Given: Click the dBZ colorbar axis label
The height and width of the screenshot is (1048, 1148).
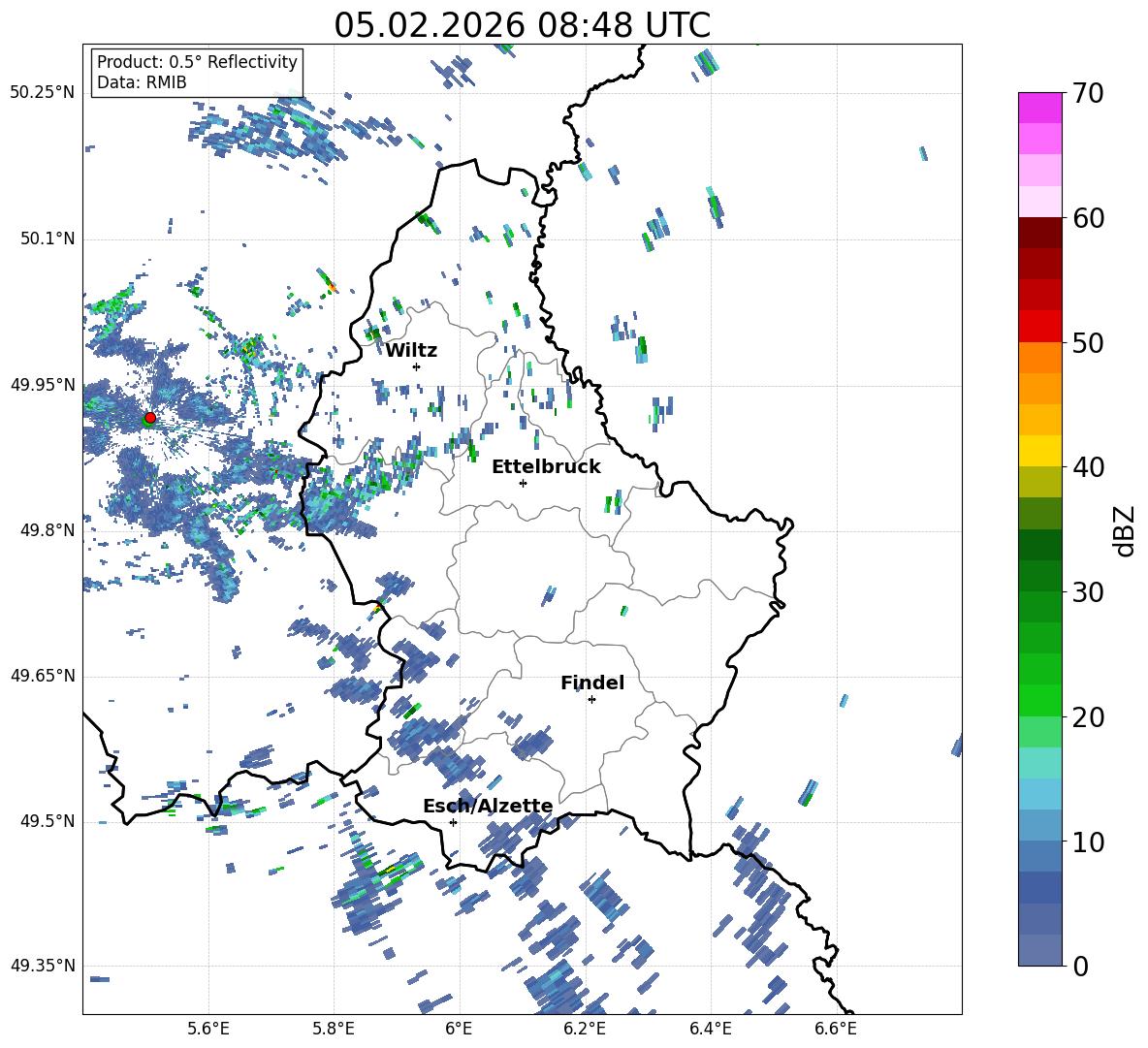Looking at the screenshot, I should click(x=1126, y=530).
